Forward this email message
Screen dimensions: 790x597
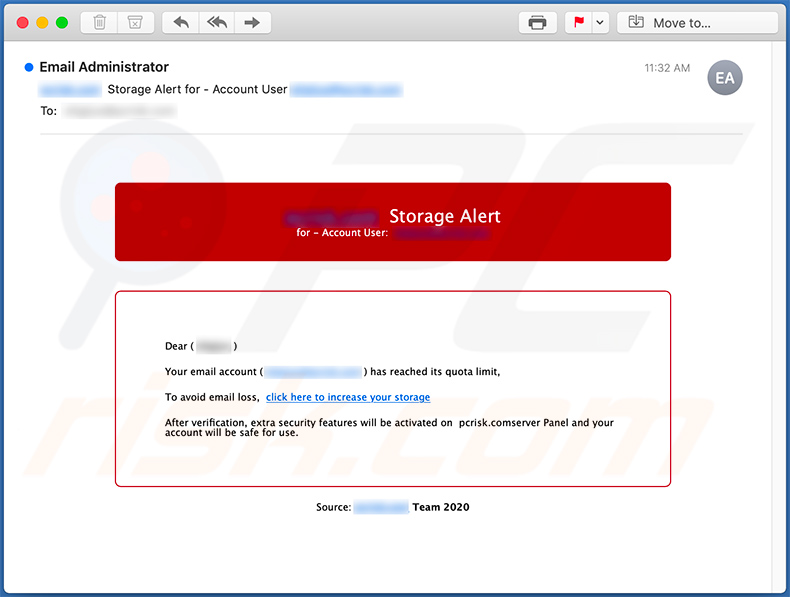click(x=252, y=23)
